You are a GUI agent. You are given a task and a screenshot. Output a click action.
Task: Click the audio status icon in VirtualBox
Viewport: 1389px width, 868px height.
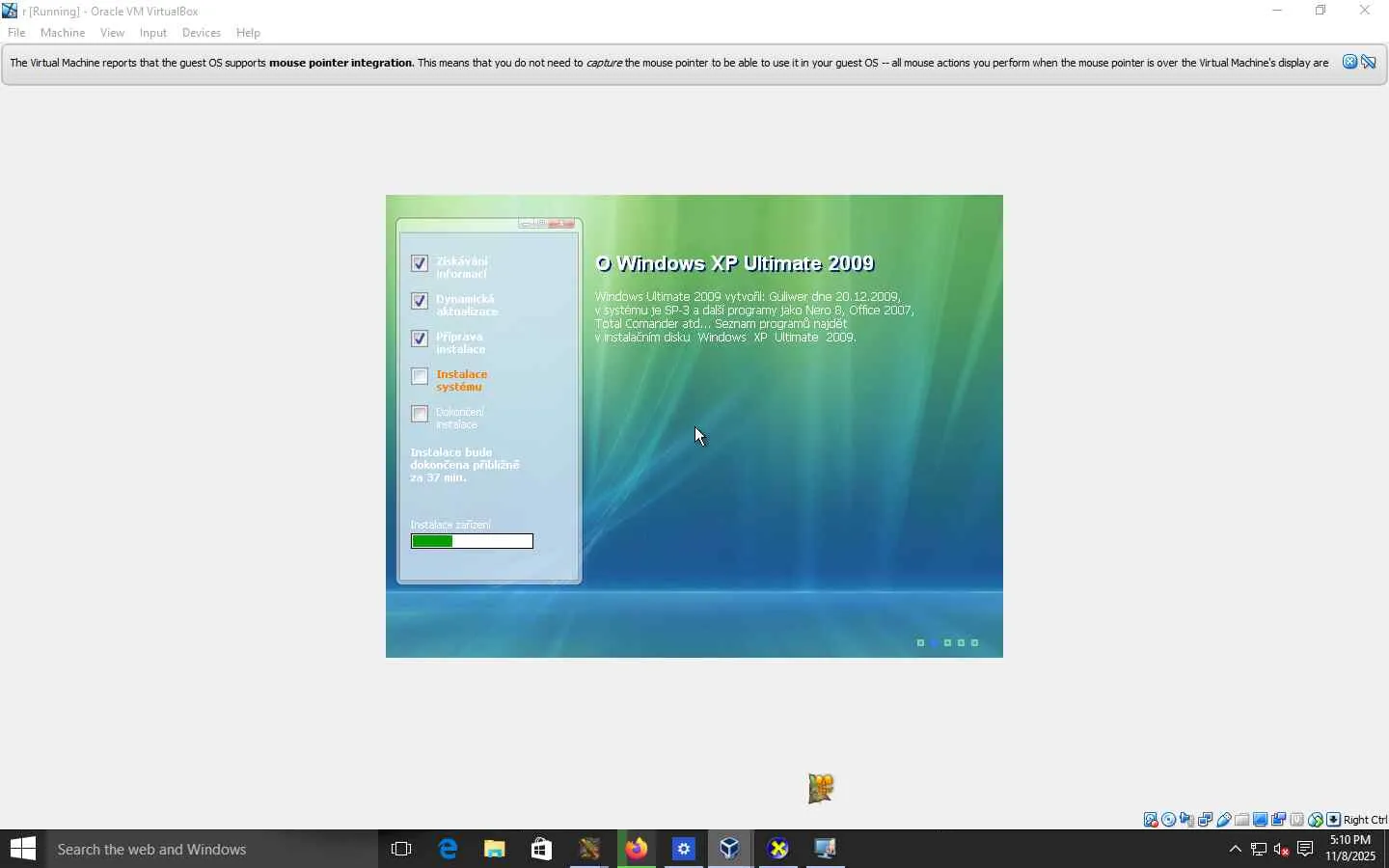pyautogui.click(x=1187, y=820)
